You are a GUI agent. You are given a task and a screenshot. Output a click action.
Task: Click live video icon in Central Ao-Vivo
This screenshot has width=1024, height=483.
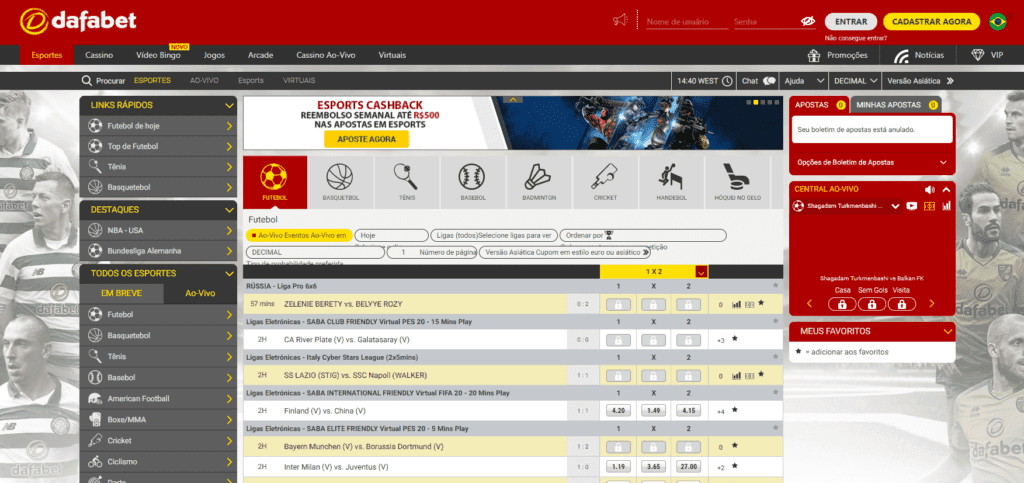[912, 206]
